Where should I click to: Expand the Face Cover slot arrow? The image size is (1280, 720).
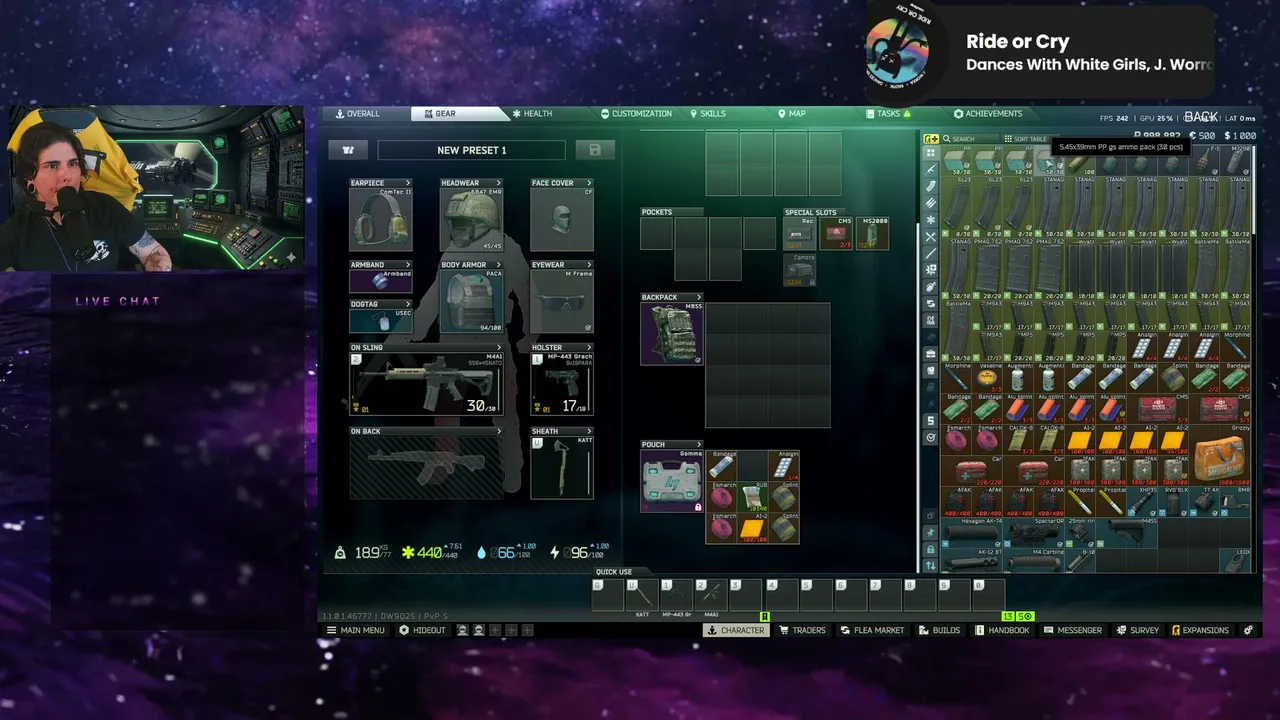(589, 183)
